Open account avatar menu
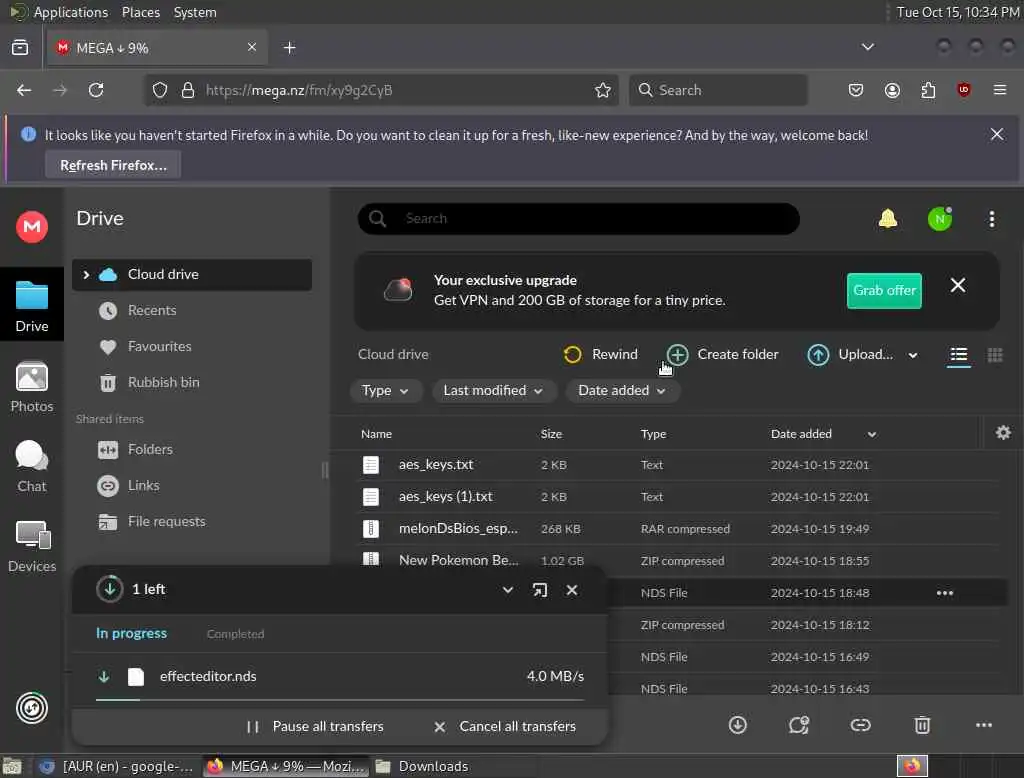This screenshot has width=1024, height=778. (939, 219)
